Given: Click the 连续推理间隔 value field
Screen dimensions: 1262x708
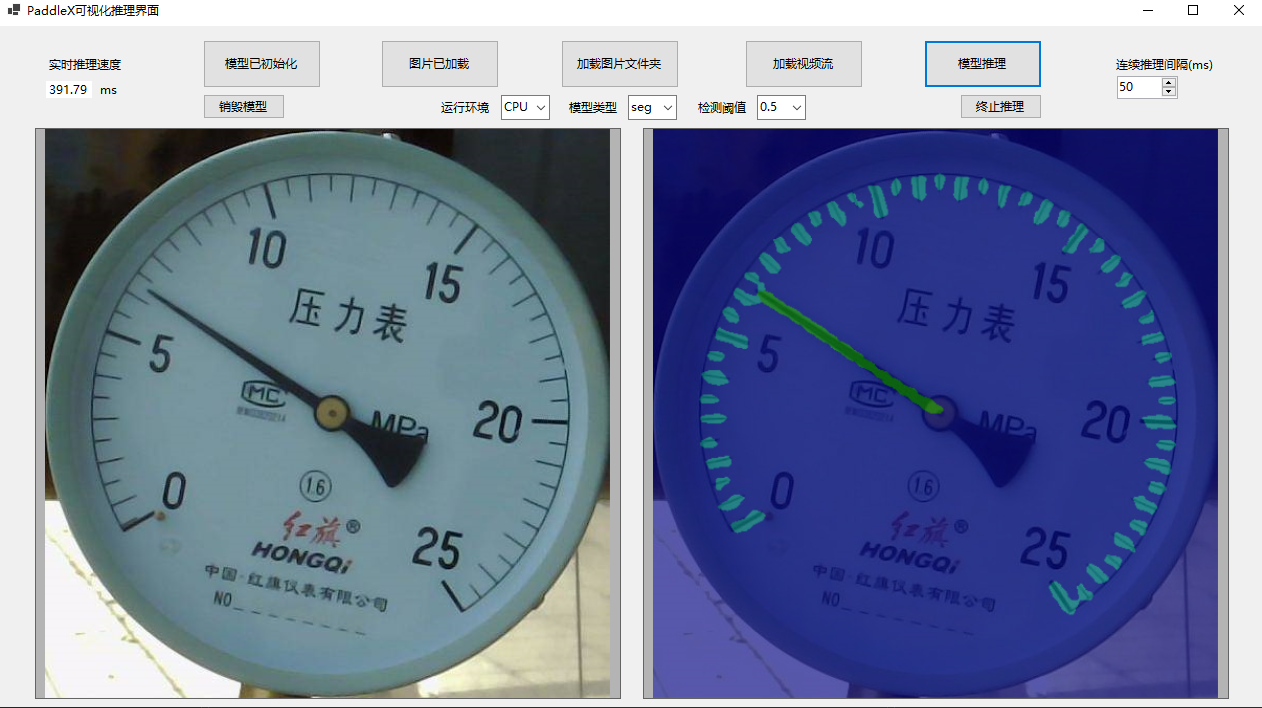Looking at the screenshot, I should (1139, 88).
